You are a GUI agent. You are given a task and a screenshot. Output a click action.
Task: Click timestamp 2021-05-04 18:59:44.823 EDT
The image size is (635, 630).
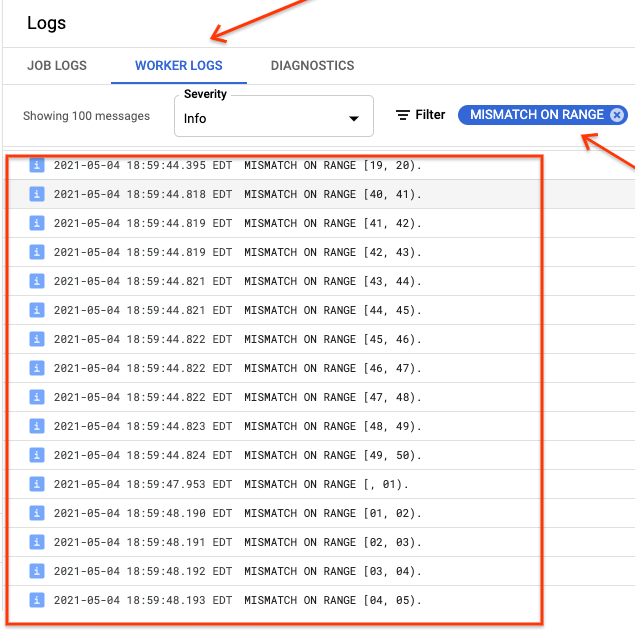143,426
